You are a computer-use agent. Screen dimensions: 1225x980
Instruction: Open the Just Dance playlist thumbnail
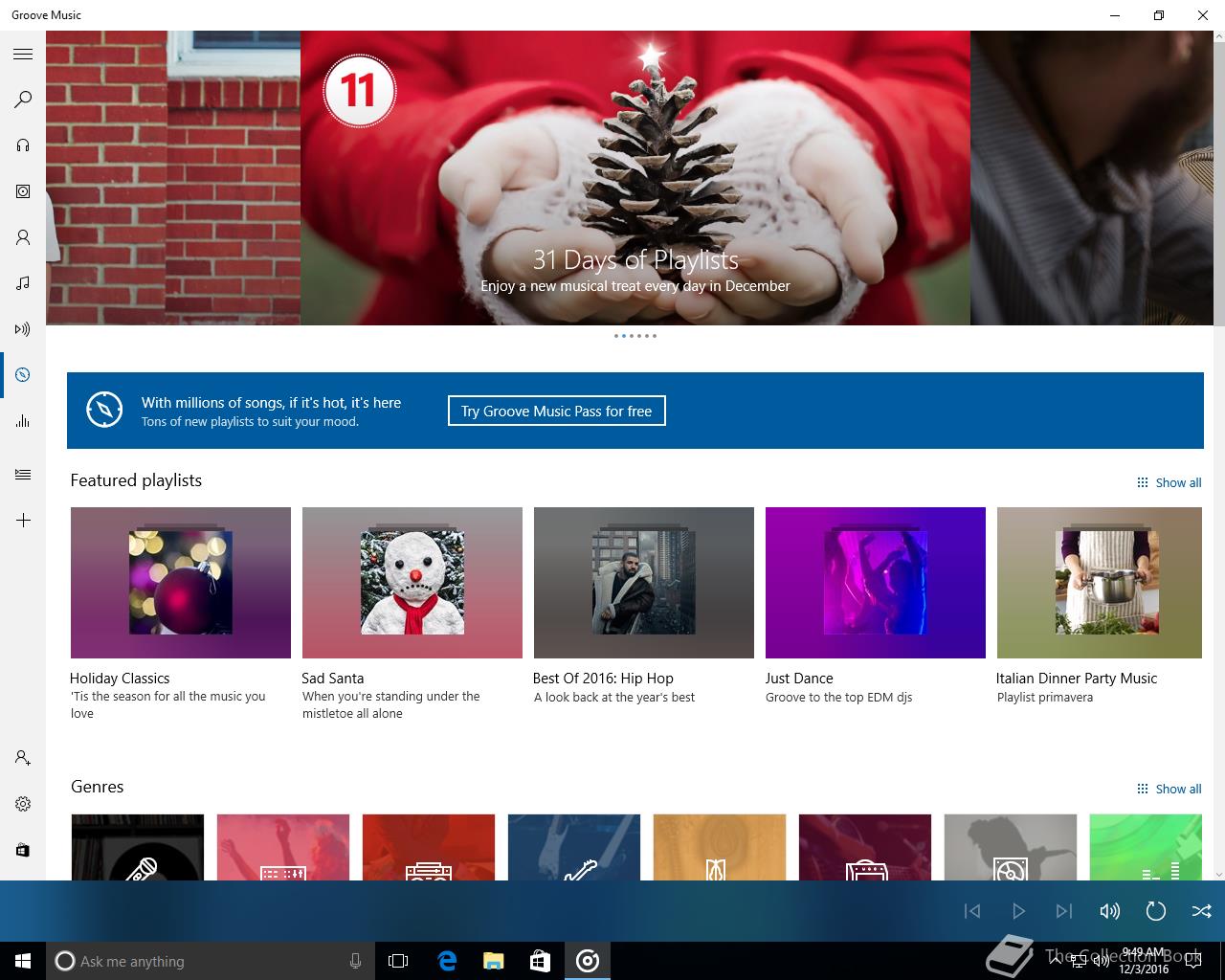(876, 583)
